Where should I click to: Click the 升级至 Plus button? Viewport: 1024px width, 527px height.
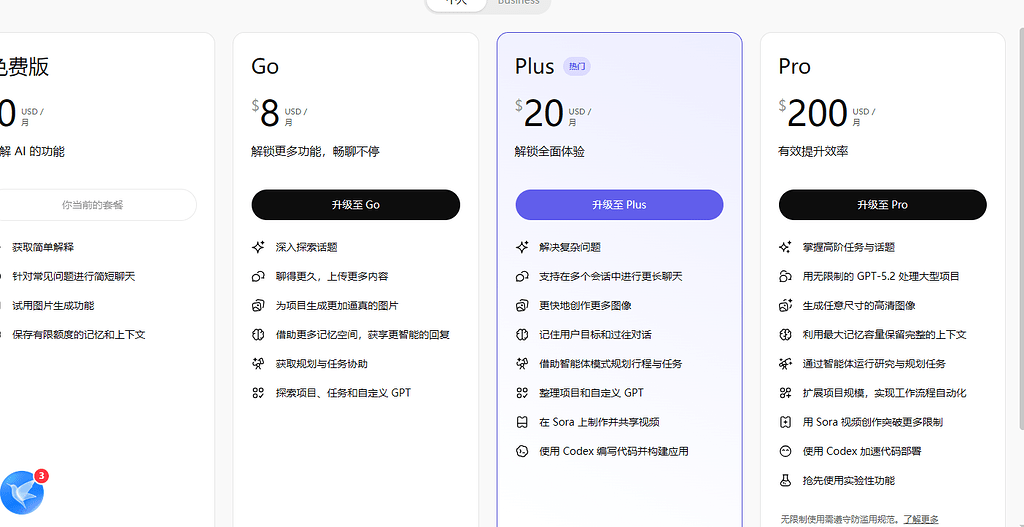[619, 204]
